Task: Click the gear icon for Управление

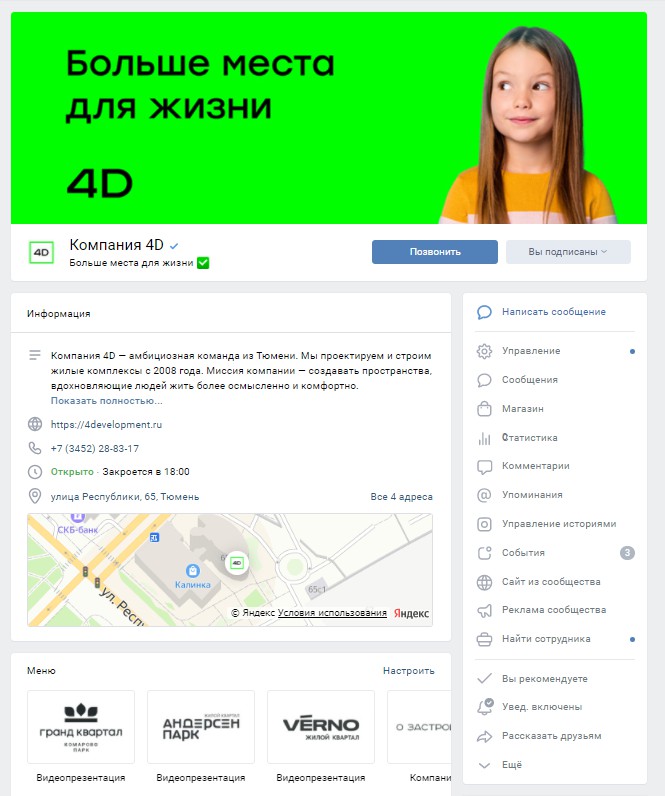Action: tap(484, 351)
